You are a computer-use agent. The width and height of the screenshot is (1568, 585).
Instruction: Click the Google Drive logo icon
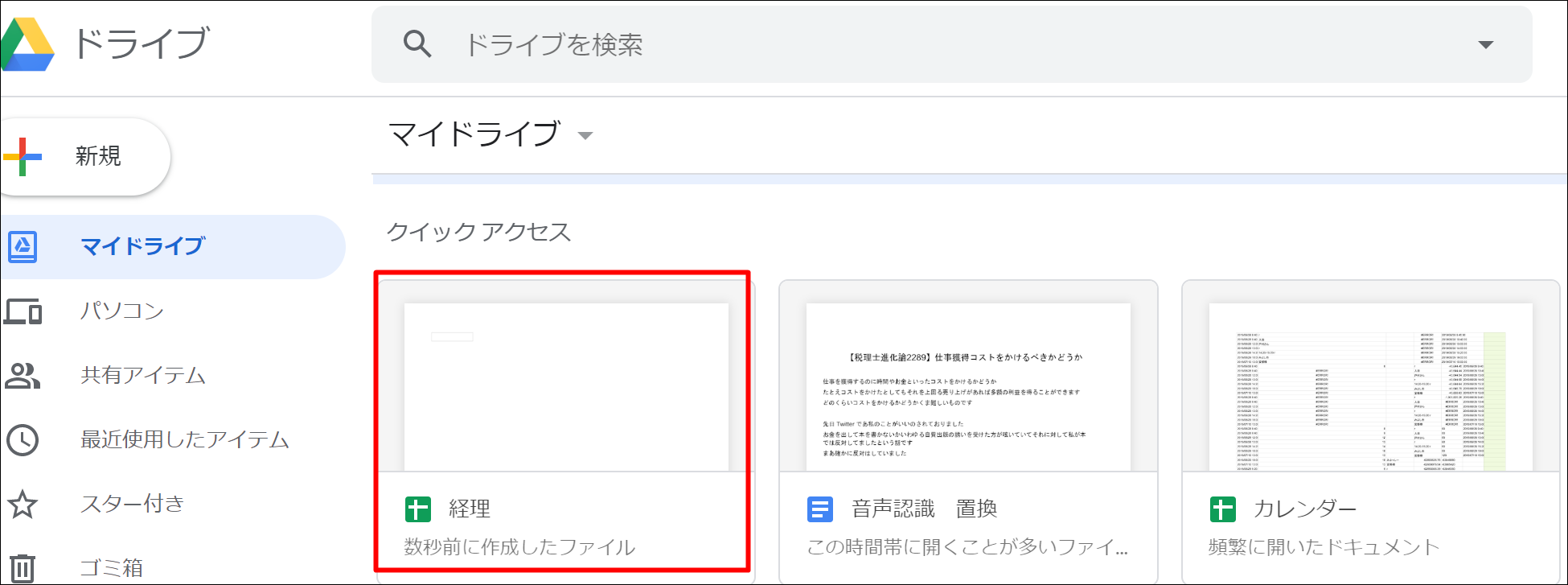27,44
